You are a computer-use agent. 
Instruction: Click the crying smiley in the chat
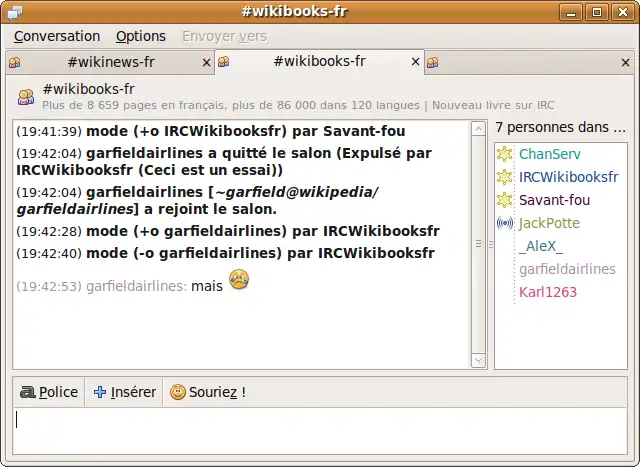click(238, 281)
